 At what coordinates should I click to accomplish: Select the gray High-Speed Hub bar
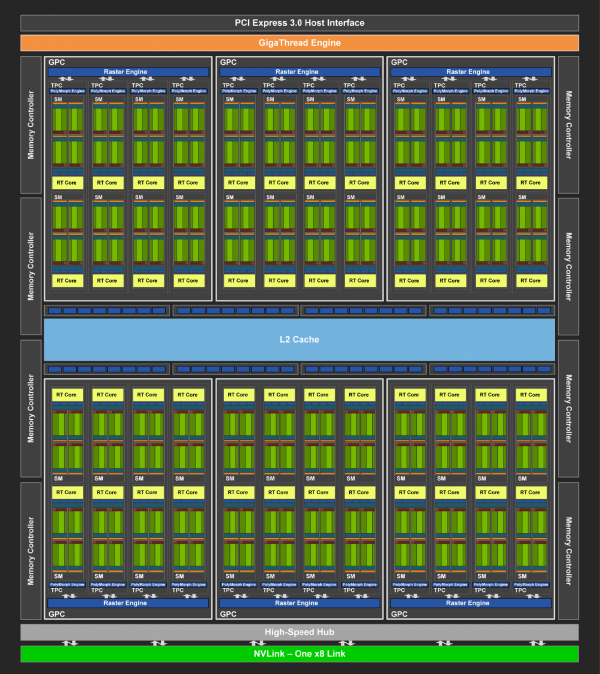300,632
